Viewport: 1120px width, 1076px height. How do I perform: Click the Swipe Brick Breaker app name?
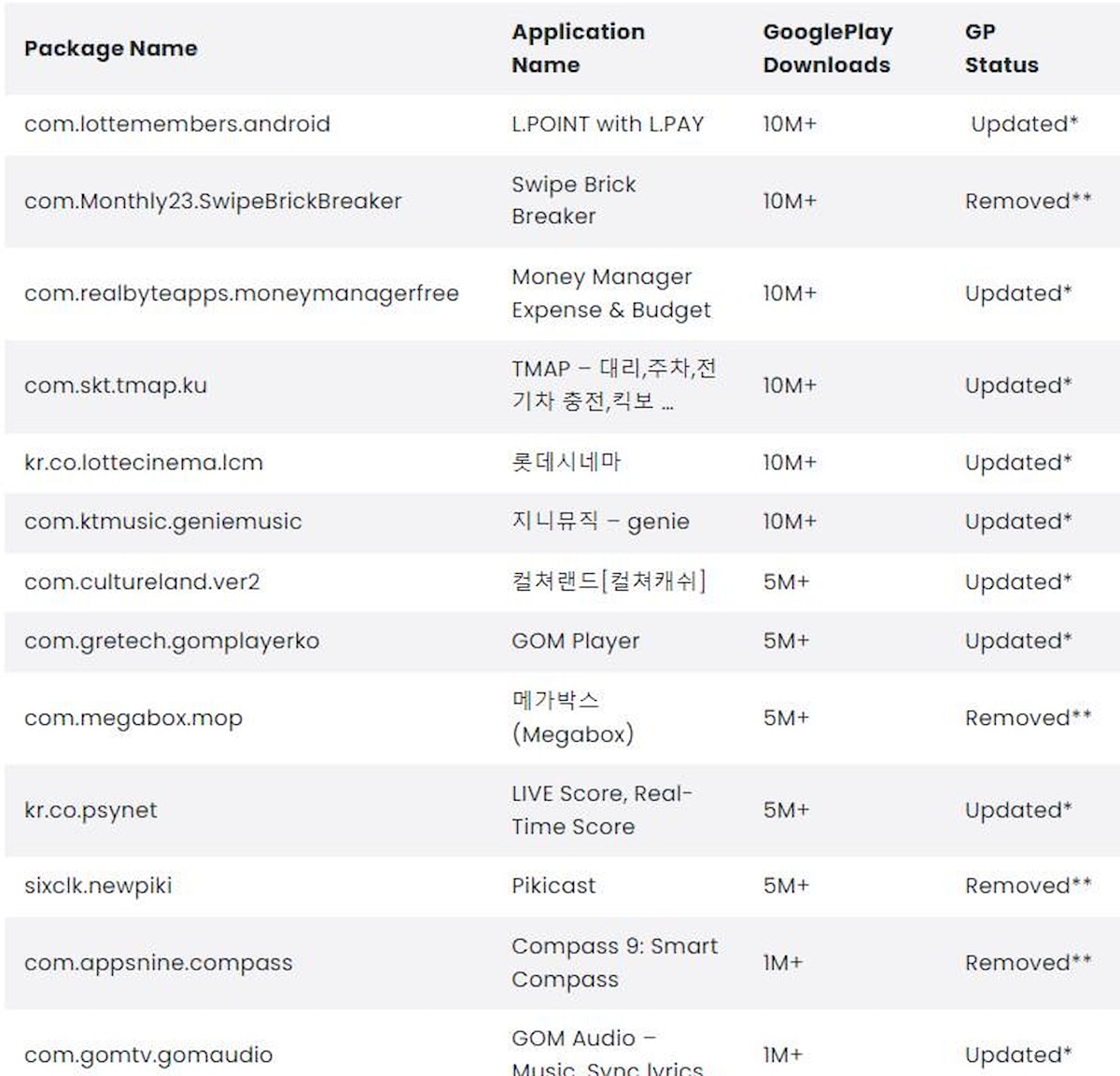point(573,201)
